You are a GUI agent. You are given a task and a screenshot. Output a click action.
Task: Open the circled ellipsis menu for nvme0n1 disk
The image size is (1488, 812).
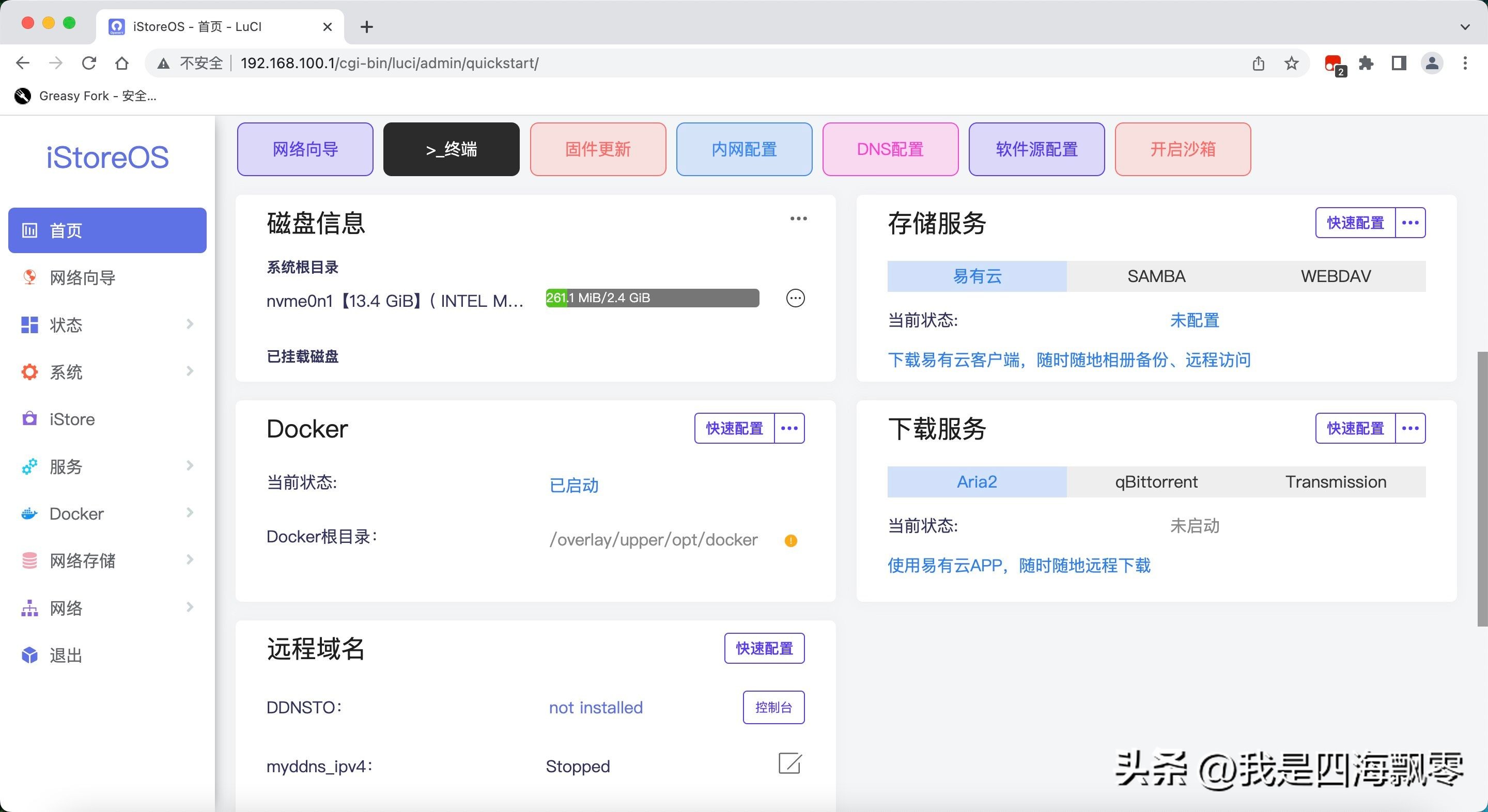point(796,298)
